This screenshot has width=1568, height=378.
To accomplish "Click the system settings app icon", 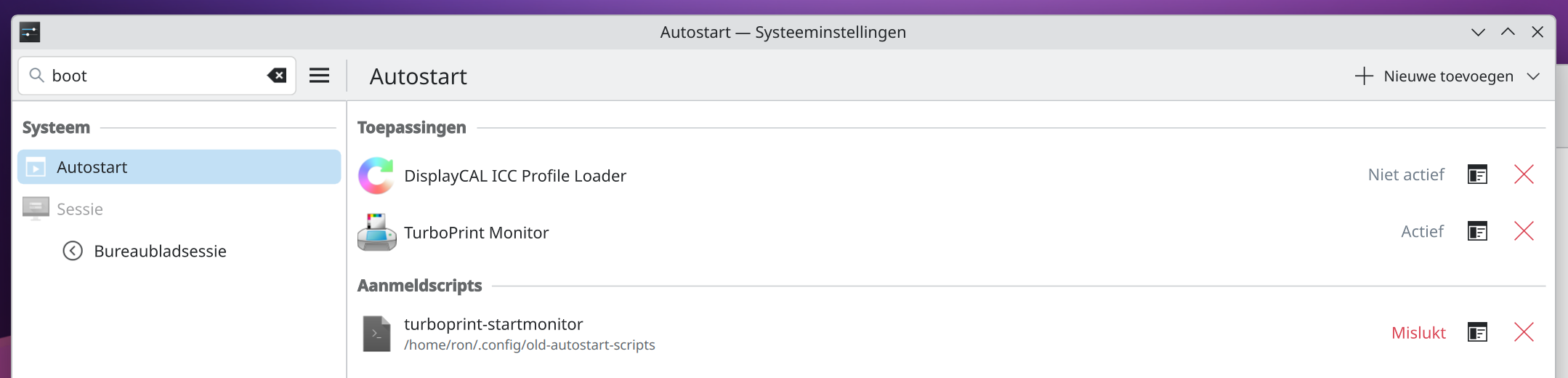I will pos(30,32).
